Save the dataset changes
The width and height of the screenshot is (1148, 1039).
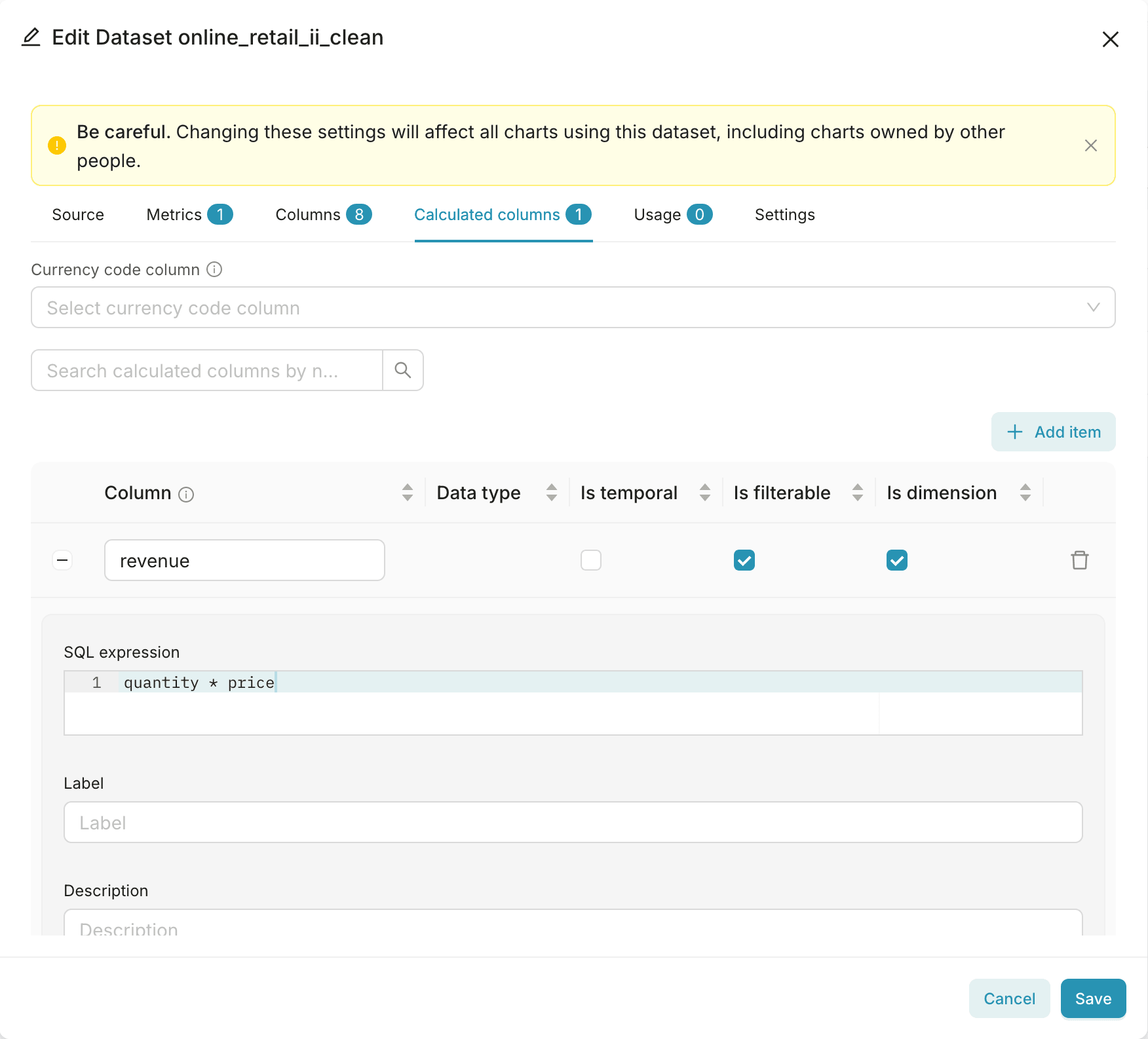click(1094, 998)
